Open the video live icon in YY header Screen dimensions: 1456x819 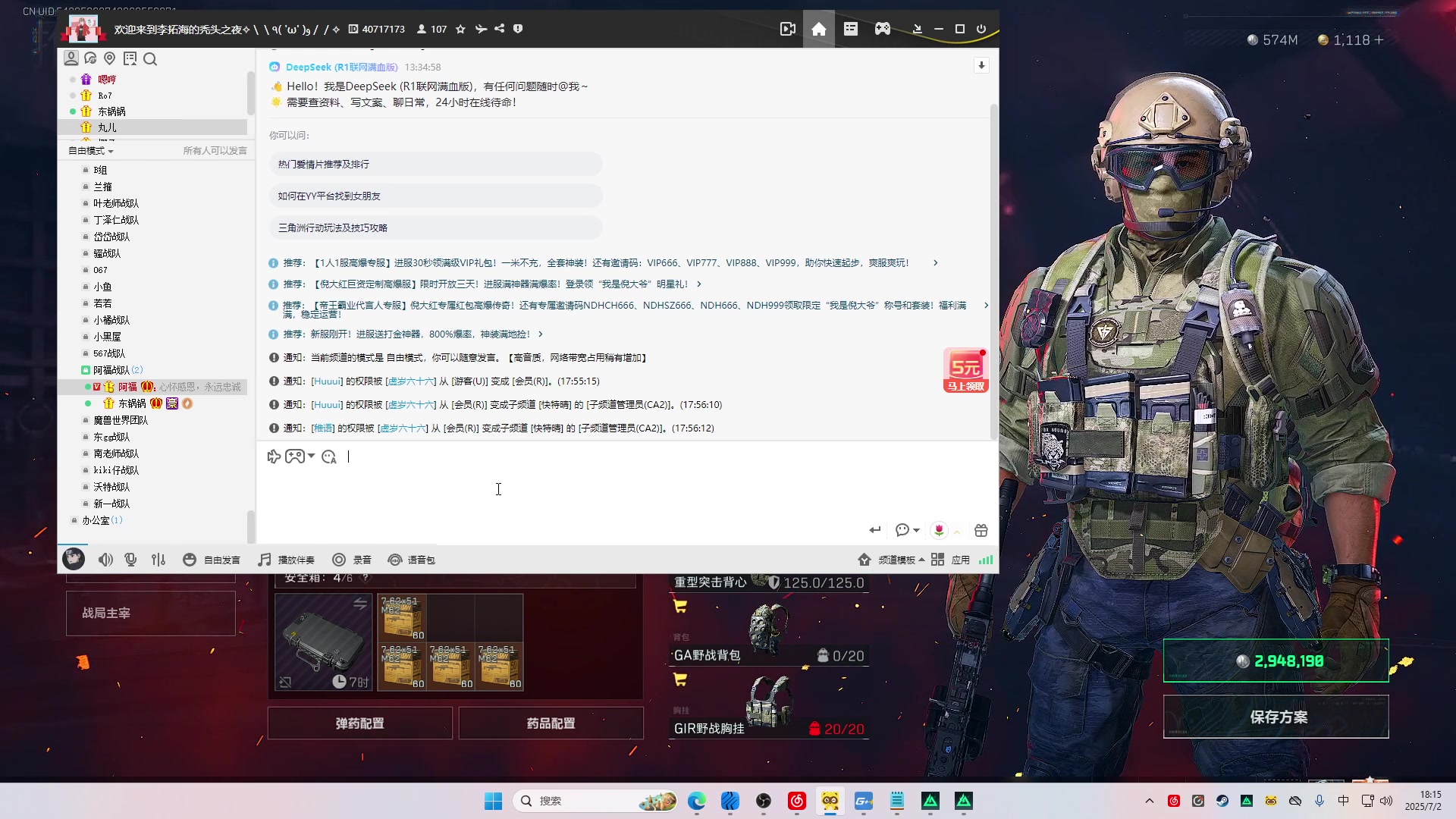[787, 29]
